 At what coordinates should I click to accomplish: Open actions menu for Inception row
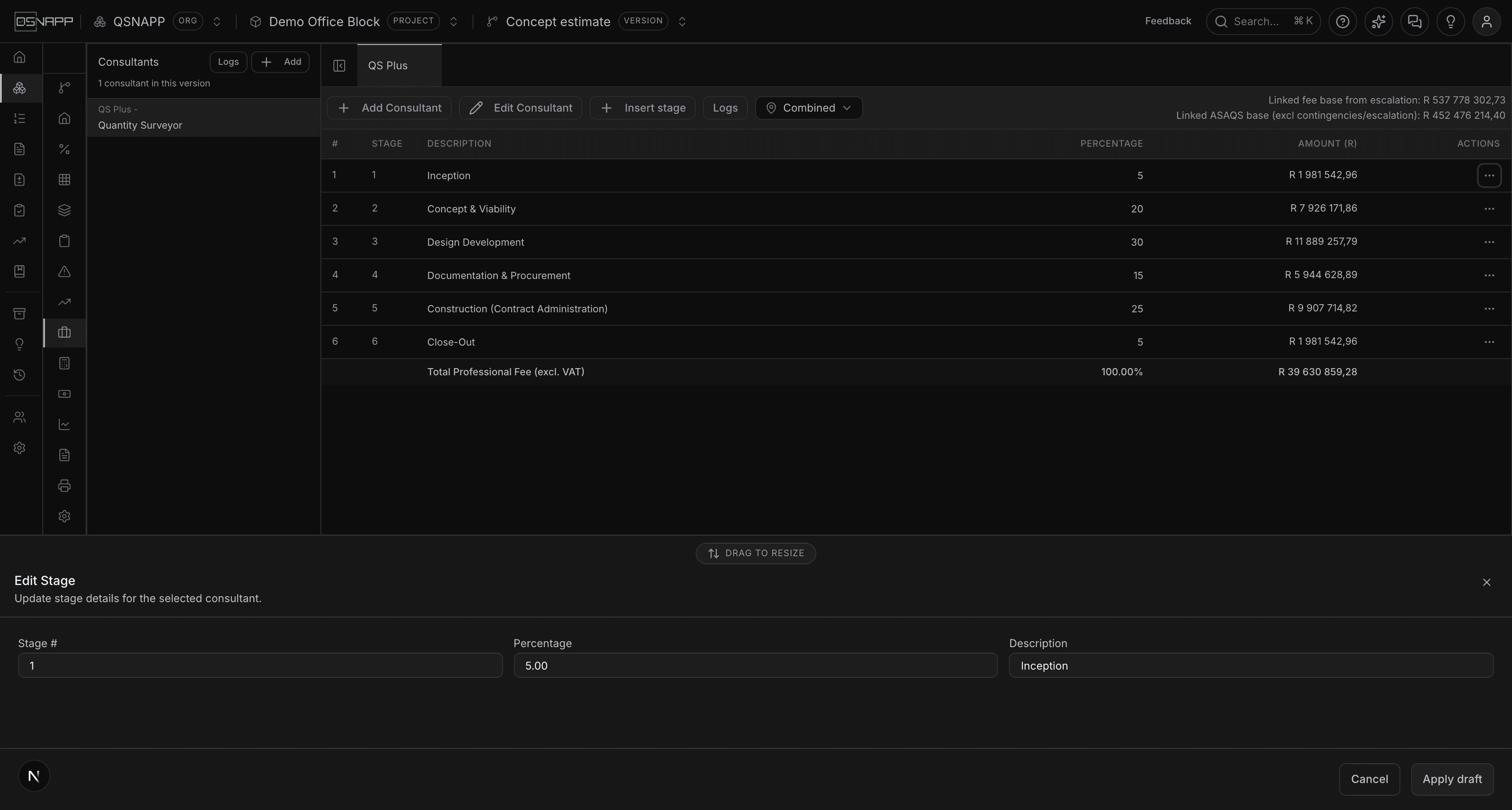point(1489,175)
